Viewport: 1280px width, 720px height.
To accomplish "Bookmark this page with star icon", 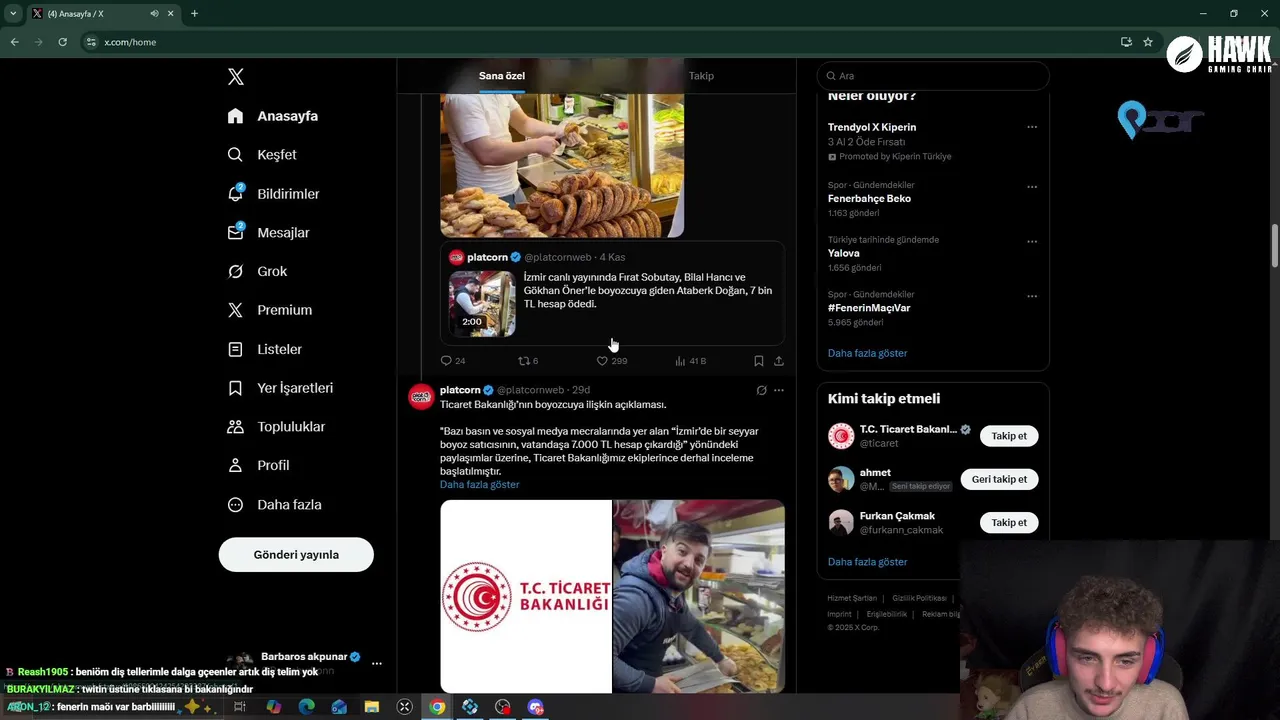I will click(1148, 42).
